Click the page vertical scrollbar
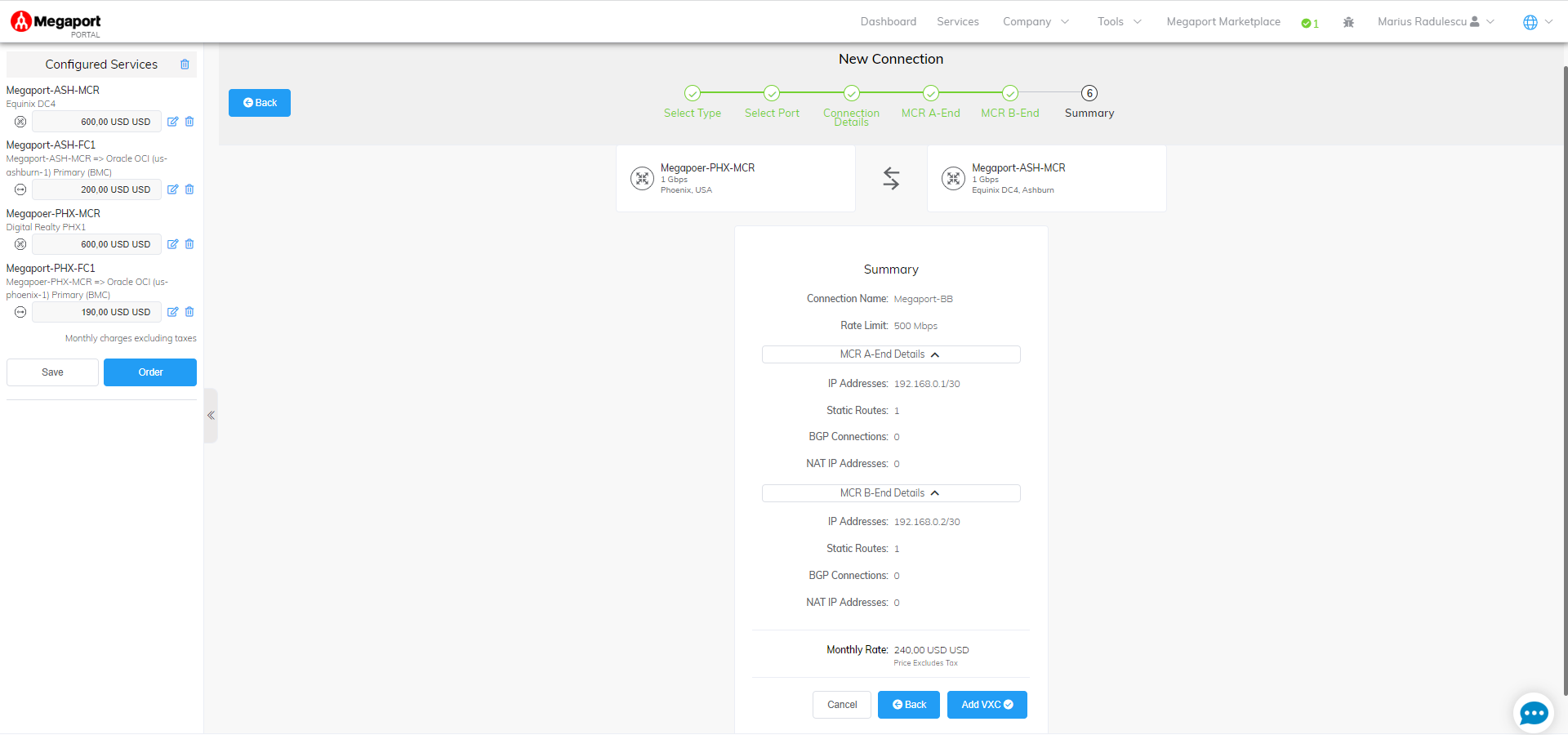The width and height of the screenshot is (1568, 735). (x=1565, y=380)
